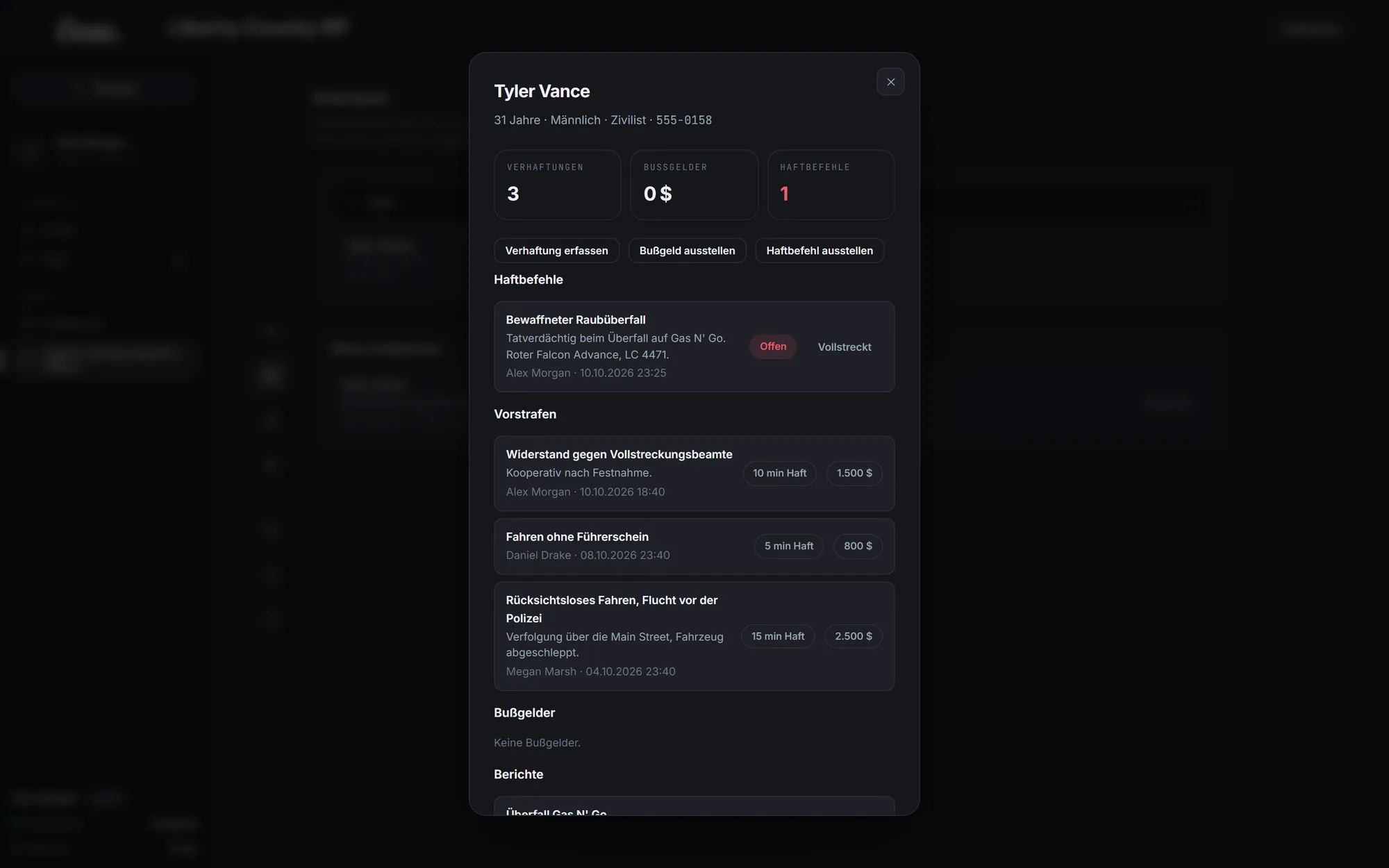
Task: Select the Bewaffneter Raubüberfall warrant title
Action: coord(576,320)
